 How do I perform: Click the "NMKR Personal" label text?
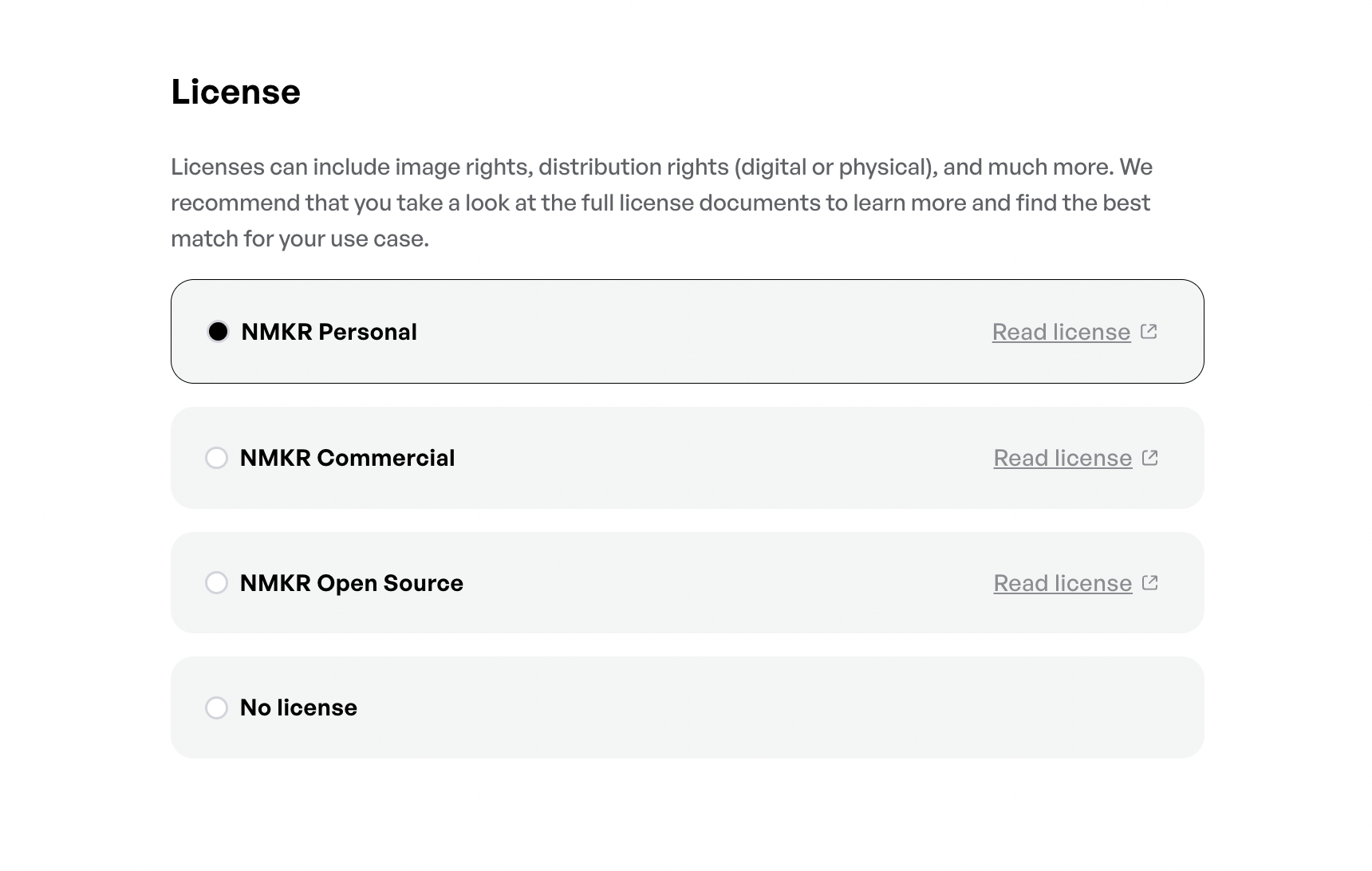[x=329, y=332]
